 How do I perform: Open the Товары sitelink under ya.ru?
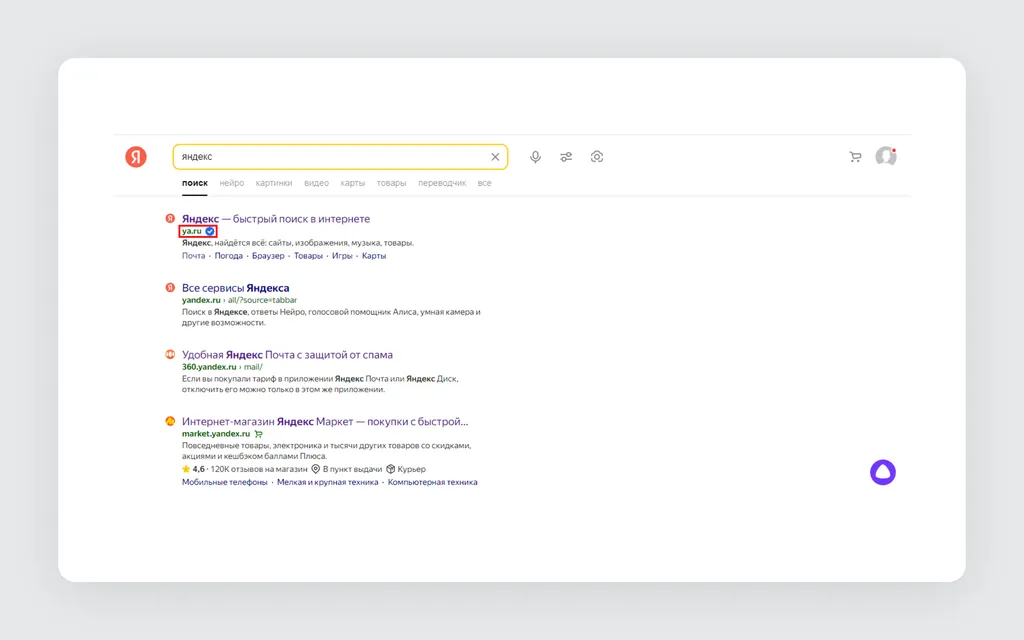pos(308,256)
